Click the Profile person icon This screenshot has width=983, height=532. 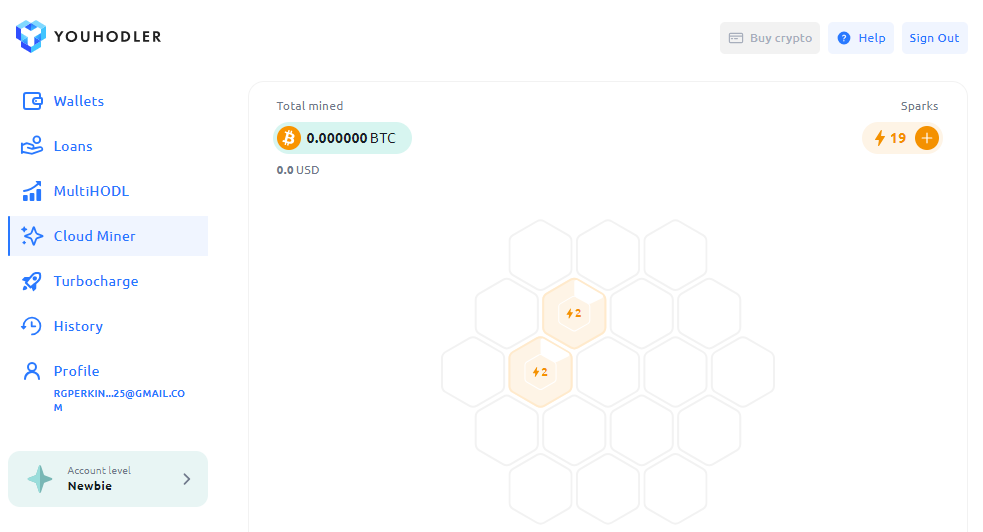(x=31, y=371)
